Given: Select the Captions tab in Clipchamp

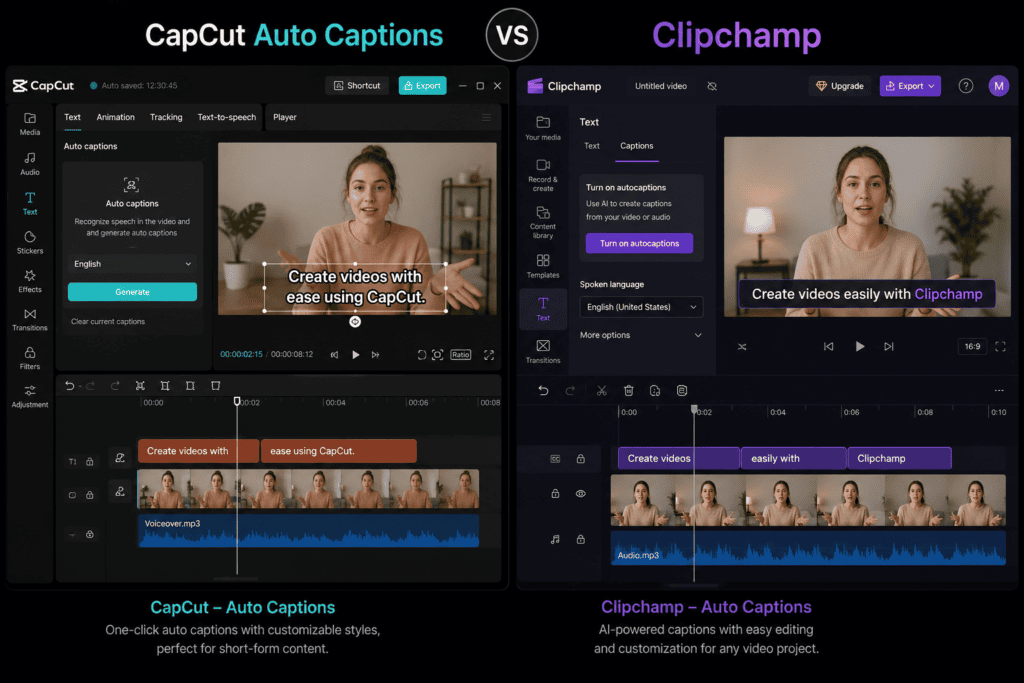Looking at the screenshot, I should pos(637,146).
